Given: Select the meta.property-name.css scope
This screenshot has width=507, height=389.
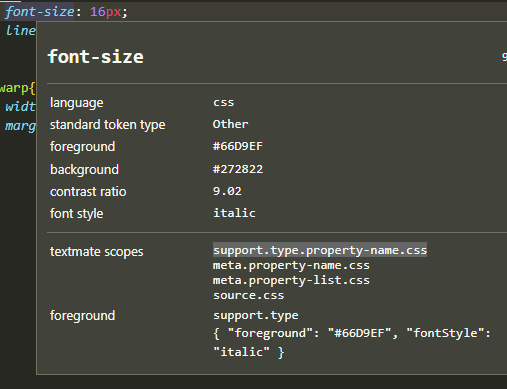Looking at the screenshot, I should pyautogui.click(x=291, y=265).
